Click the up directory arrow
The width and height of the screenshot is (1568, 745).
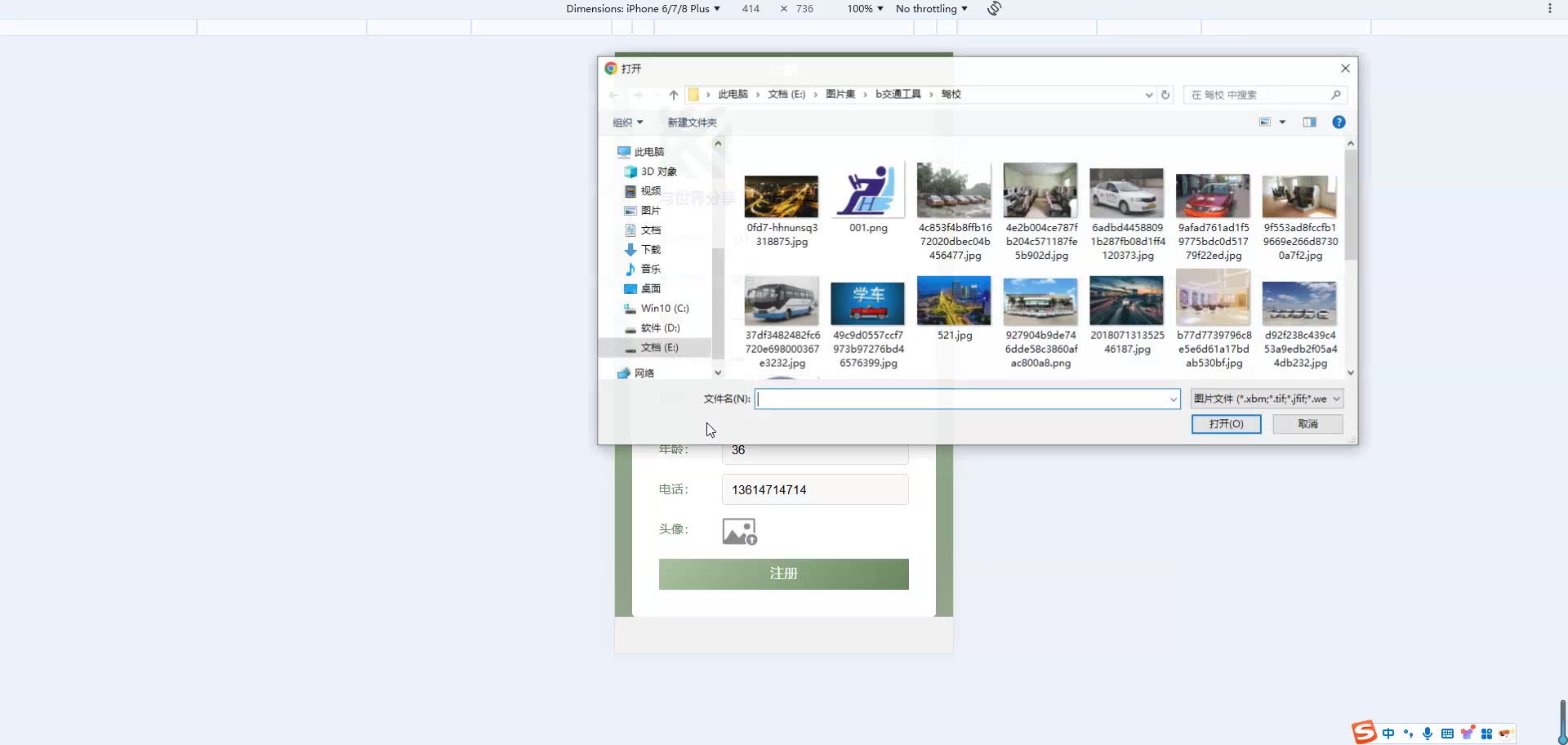click(x=674, y=95)
